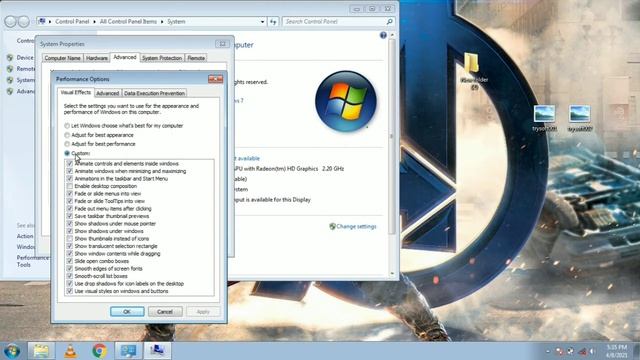
Task: Click the Show desktop button
Action: [x=636, y=351]
